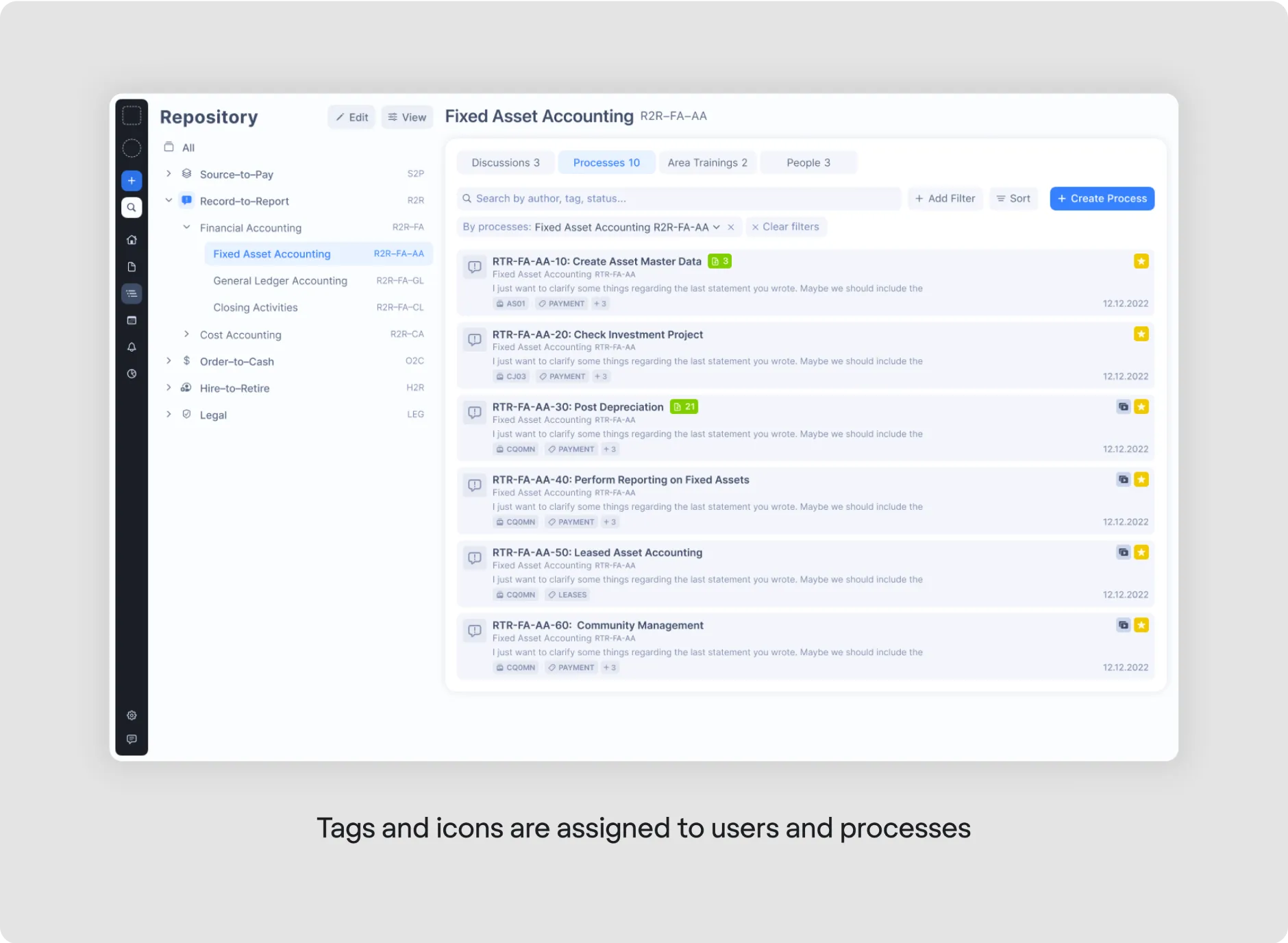Click the search by author input field
Screen dimensions: 1288x943
[678, 198]
